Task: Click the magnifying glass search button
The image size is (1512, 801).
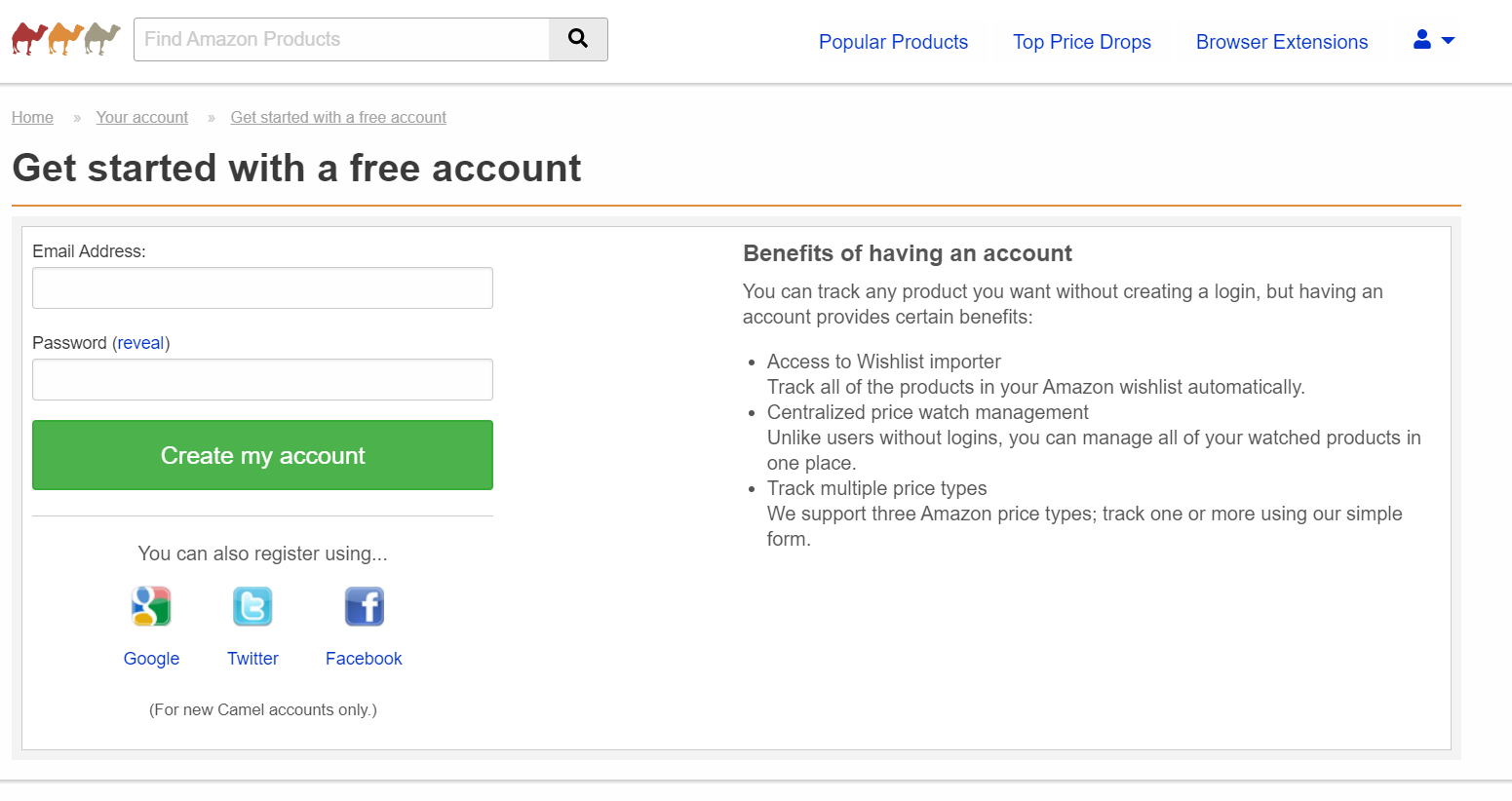Action: click(x=578, y=39)
